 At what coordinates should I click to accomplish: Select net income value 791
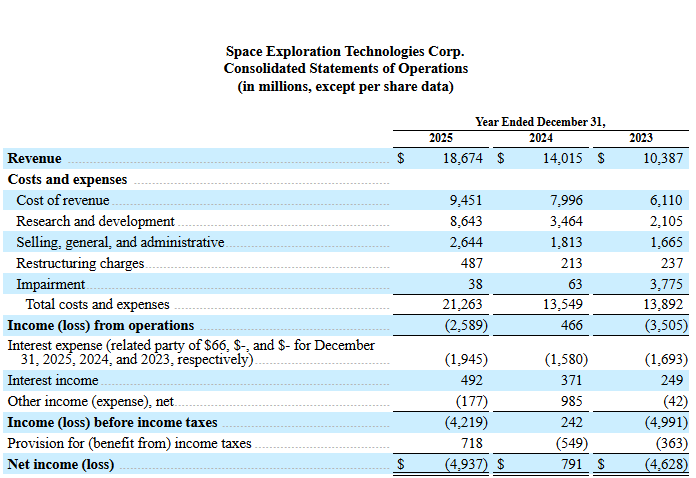pyautogui.click(x=571, y=464)
